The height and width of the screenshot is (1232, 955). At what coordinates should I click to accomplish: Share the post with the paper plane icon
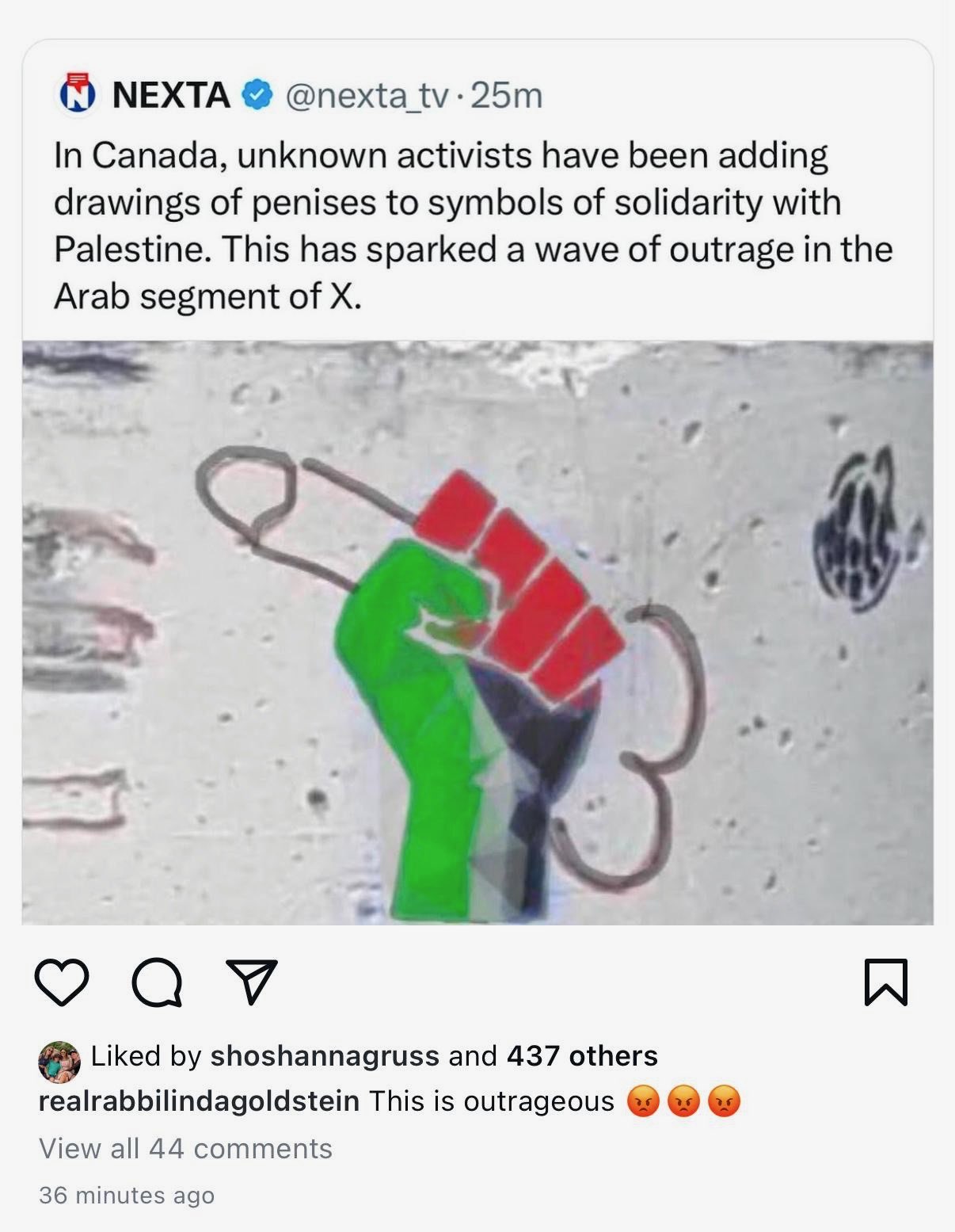click(252, 982)
